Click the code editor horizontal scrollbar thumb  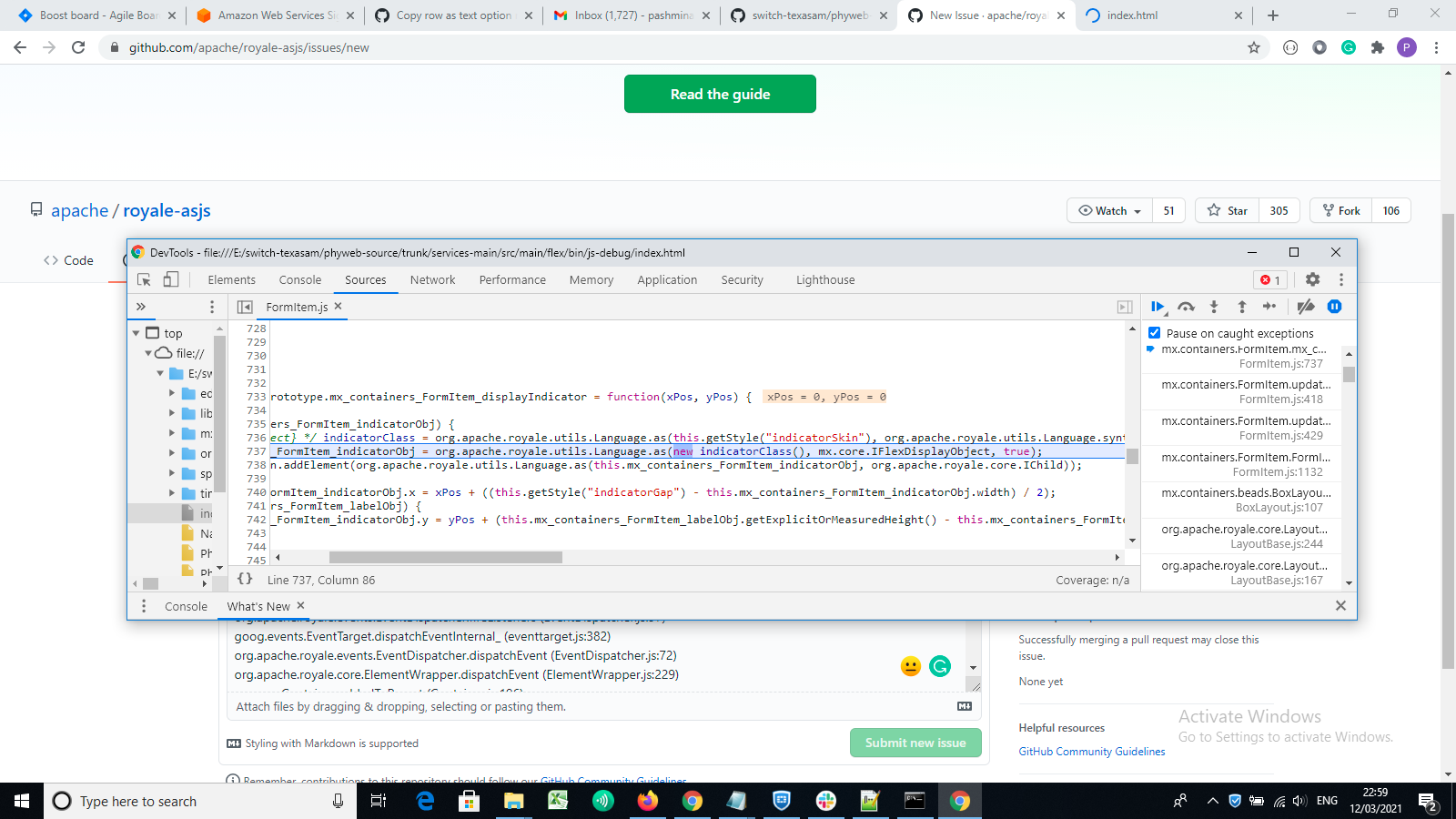pos(445,558)
